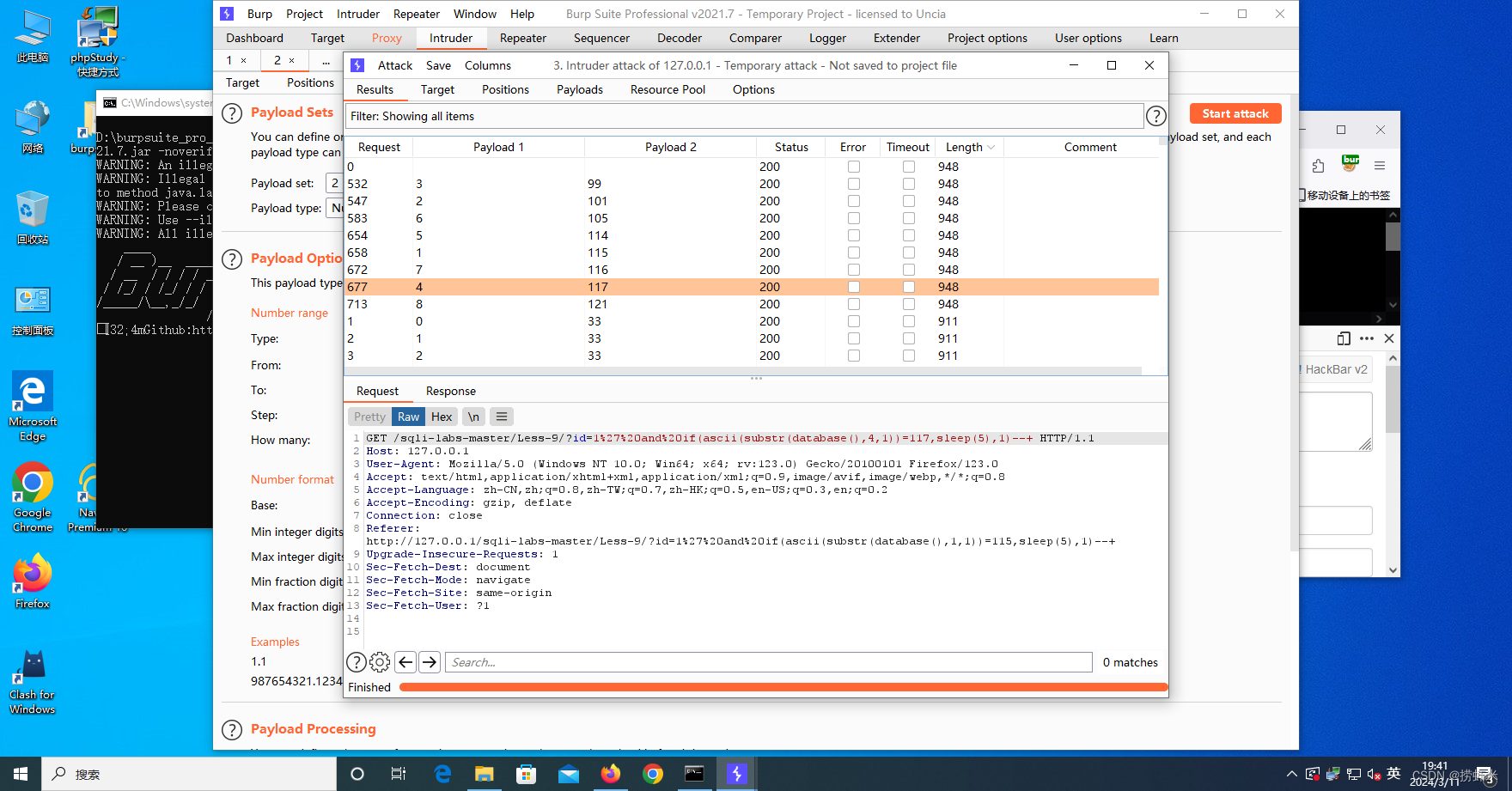This screenshot has width=1512, height=791.
Task: Go to next search match arrow
Action: [430, 662]
